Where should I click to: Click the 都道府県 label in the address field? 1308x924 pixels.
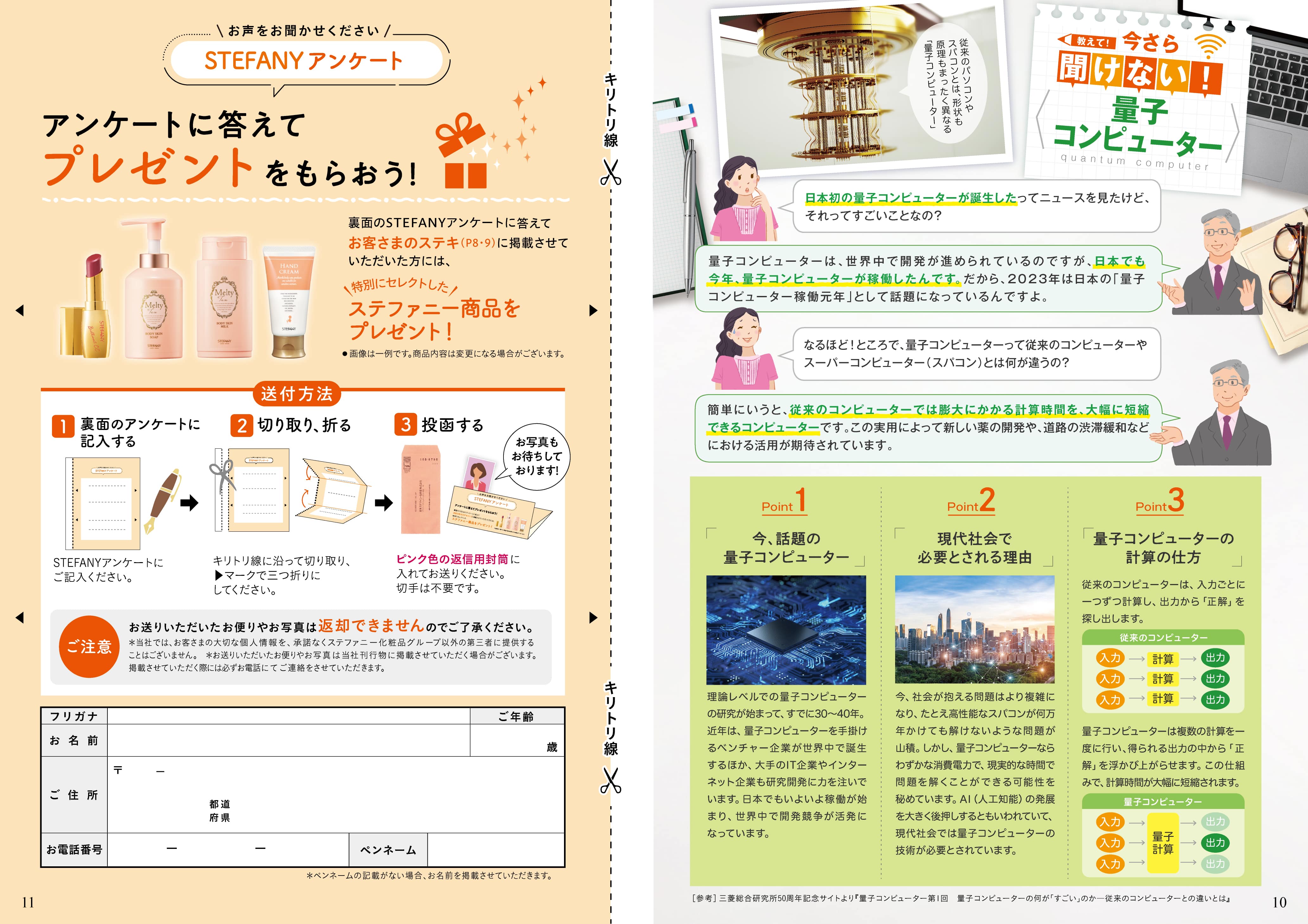(x=219, y=811)
